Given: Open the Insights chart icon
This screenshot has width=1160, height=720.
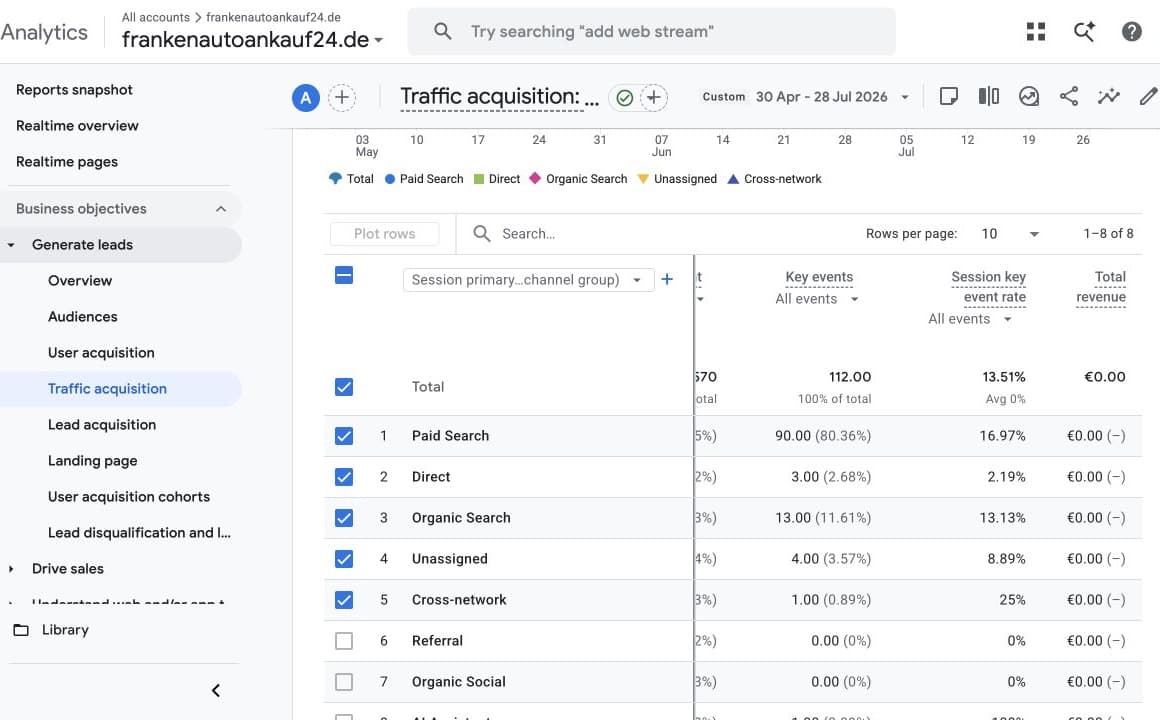Looking at the screenshot, I should [x=1028, y=96].
